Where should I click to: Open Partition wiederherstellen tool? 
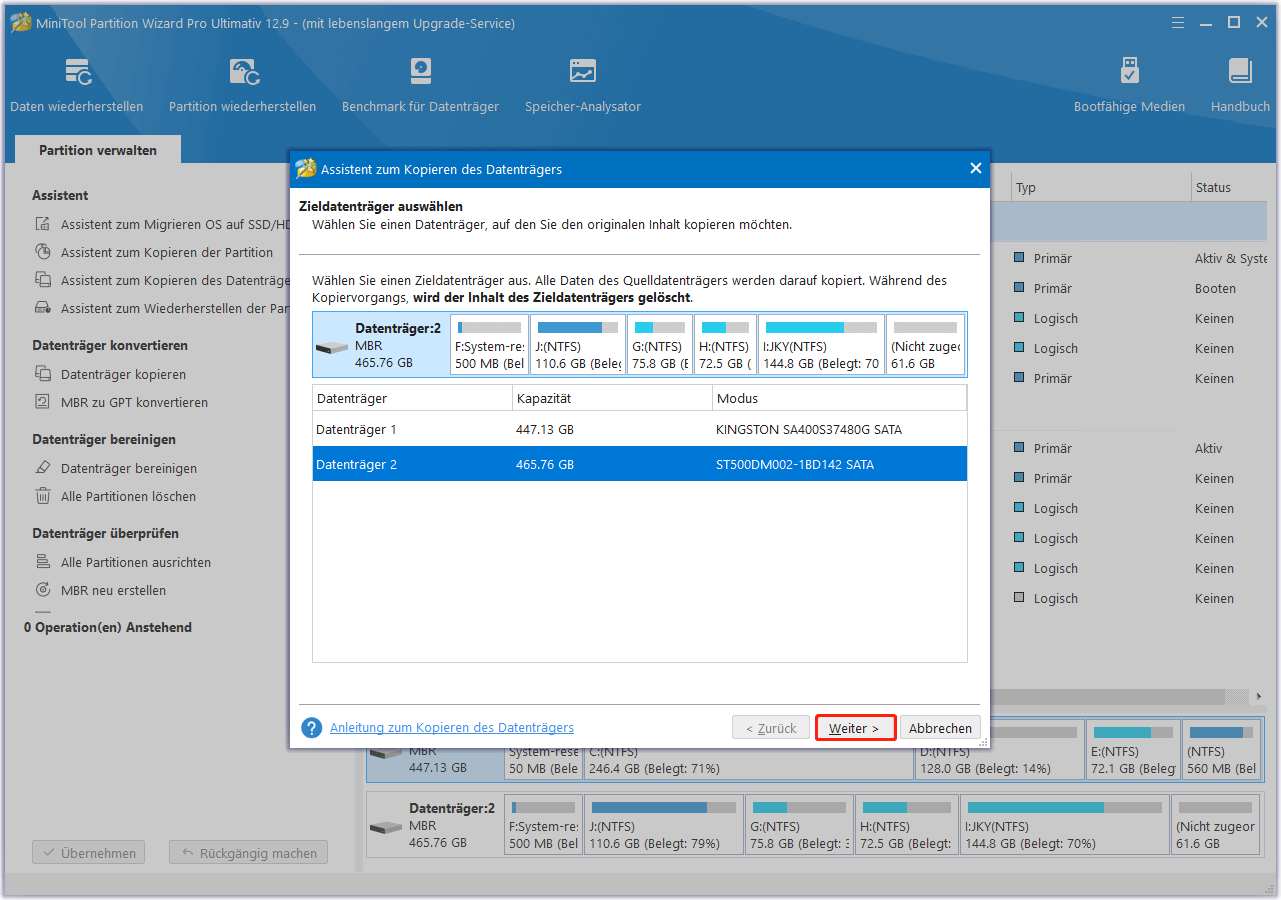click(x=242, y=85)
